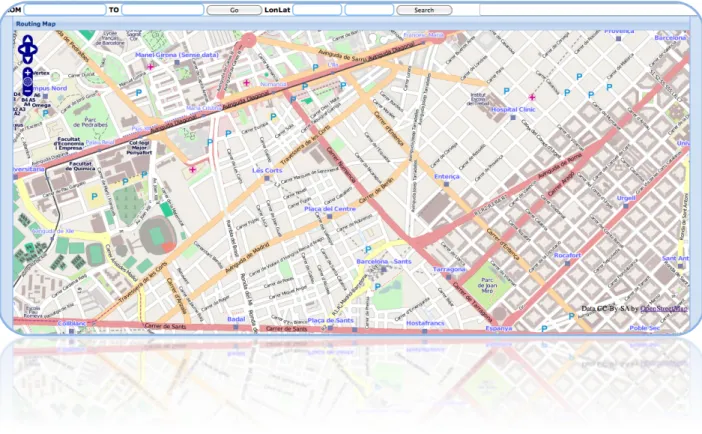Click the Avinguda de Xile label
The image size is (702, 434).
coord(54,231)
